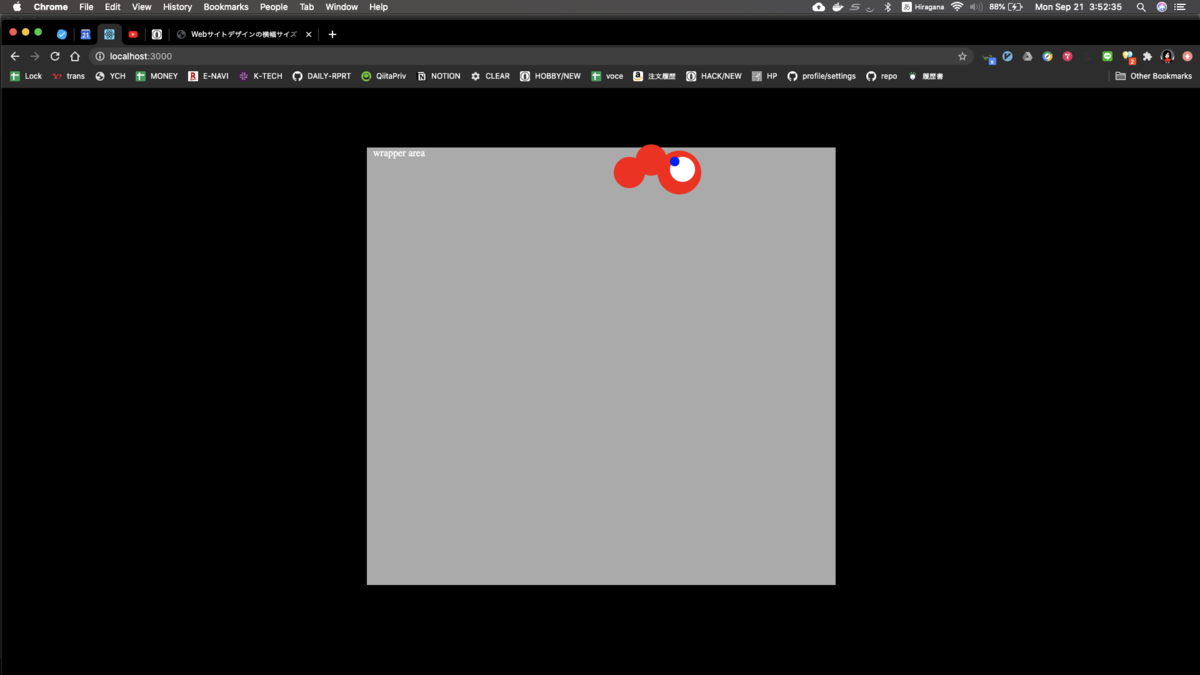Click the Google Drive extension icon
1200x675 pixels.
point(1027,56)
